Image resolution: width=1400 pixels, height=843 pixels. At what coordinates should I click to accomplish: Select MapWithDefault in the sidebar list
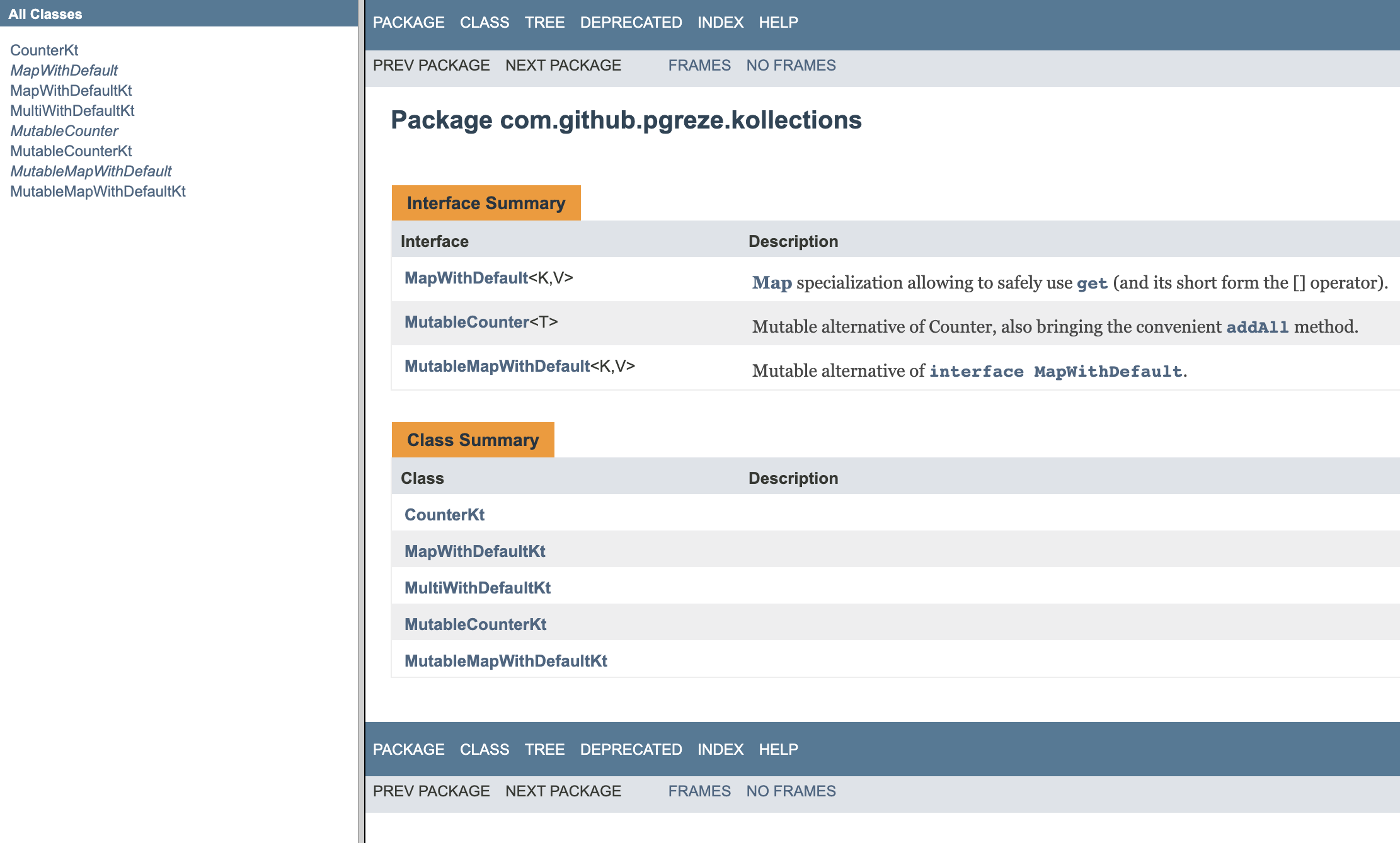tap(64, 71)
